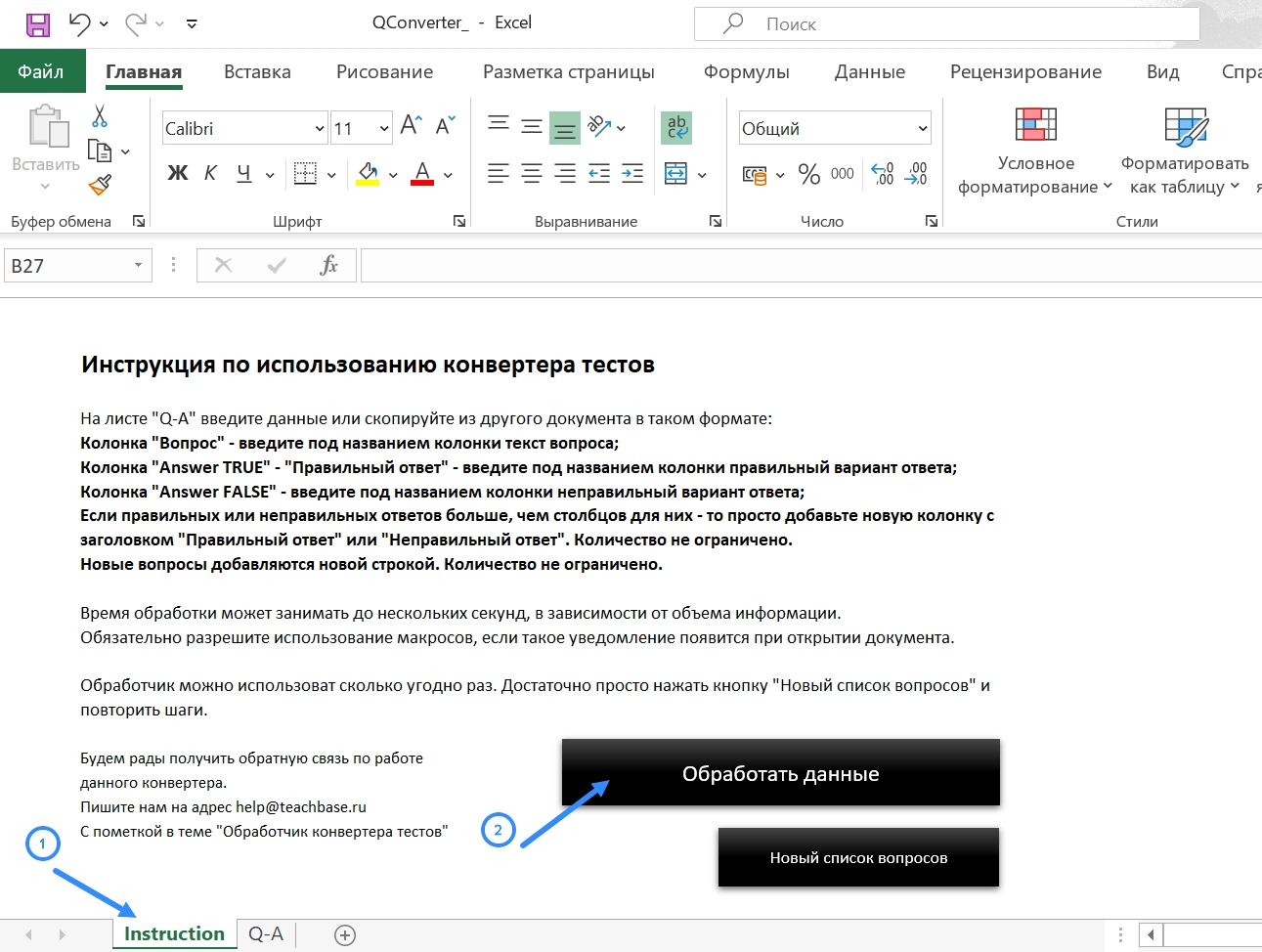Increase decimal places icon

coord(883,174)
